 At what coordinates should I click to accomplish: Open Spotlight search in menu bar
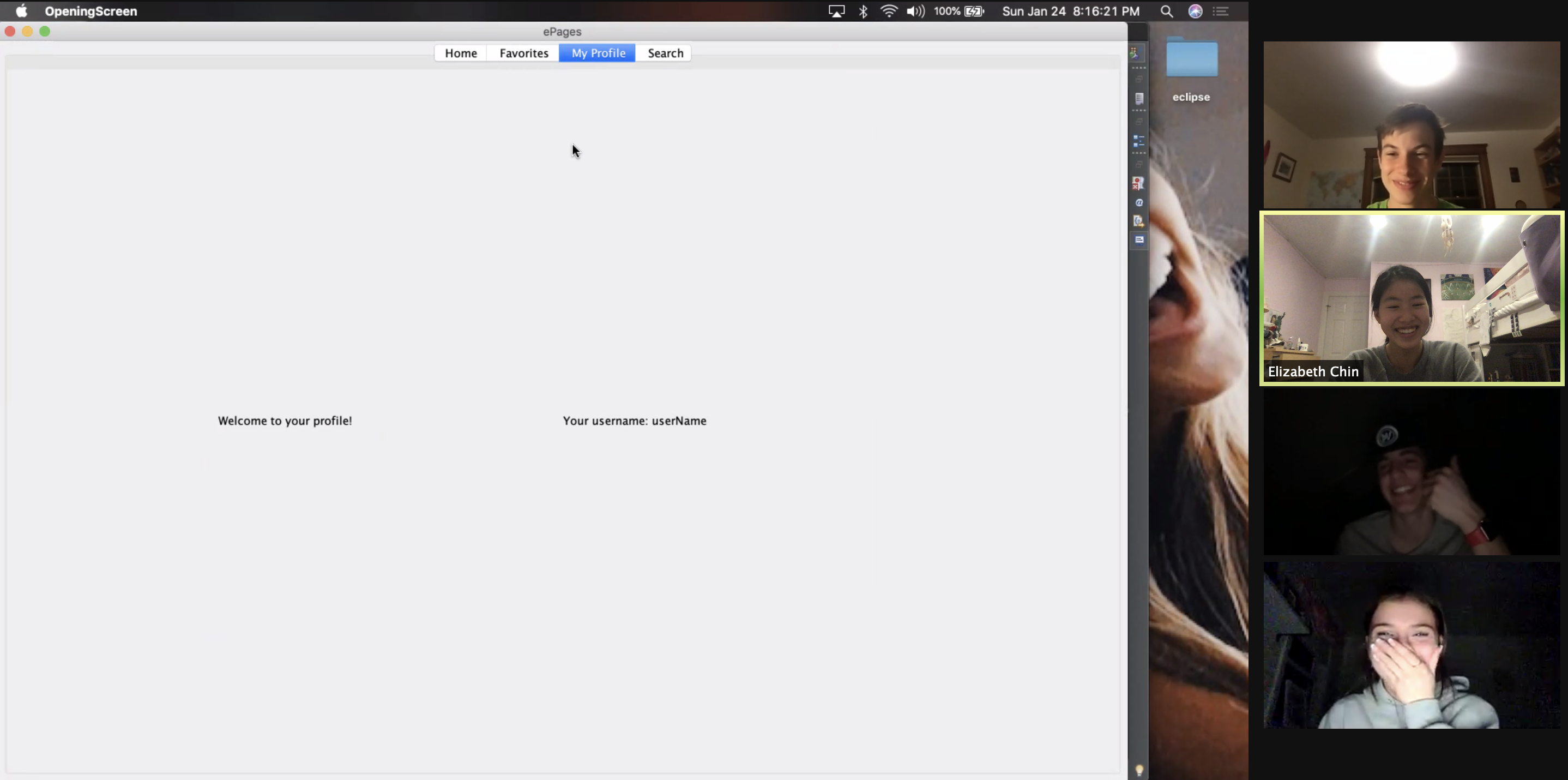1166,11
